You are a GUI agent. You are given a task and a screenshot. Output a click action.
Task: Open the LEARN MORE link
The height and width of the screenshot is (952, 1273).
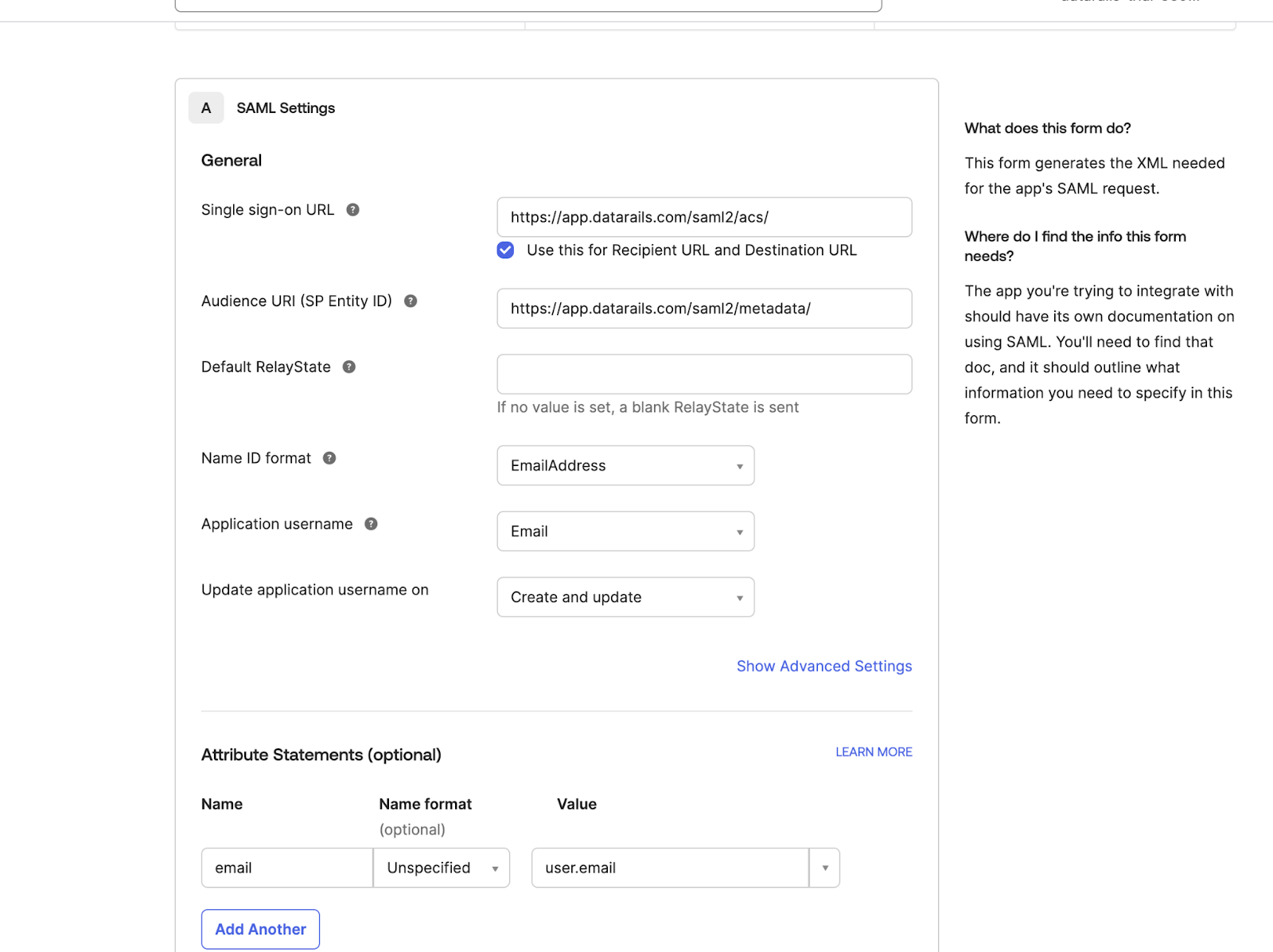[874, 752]
